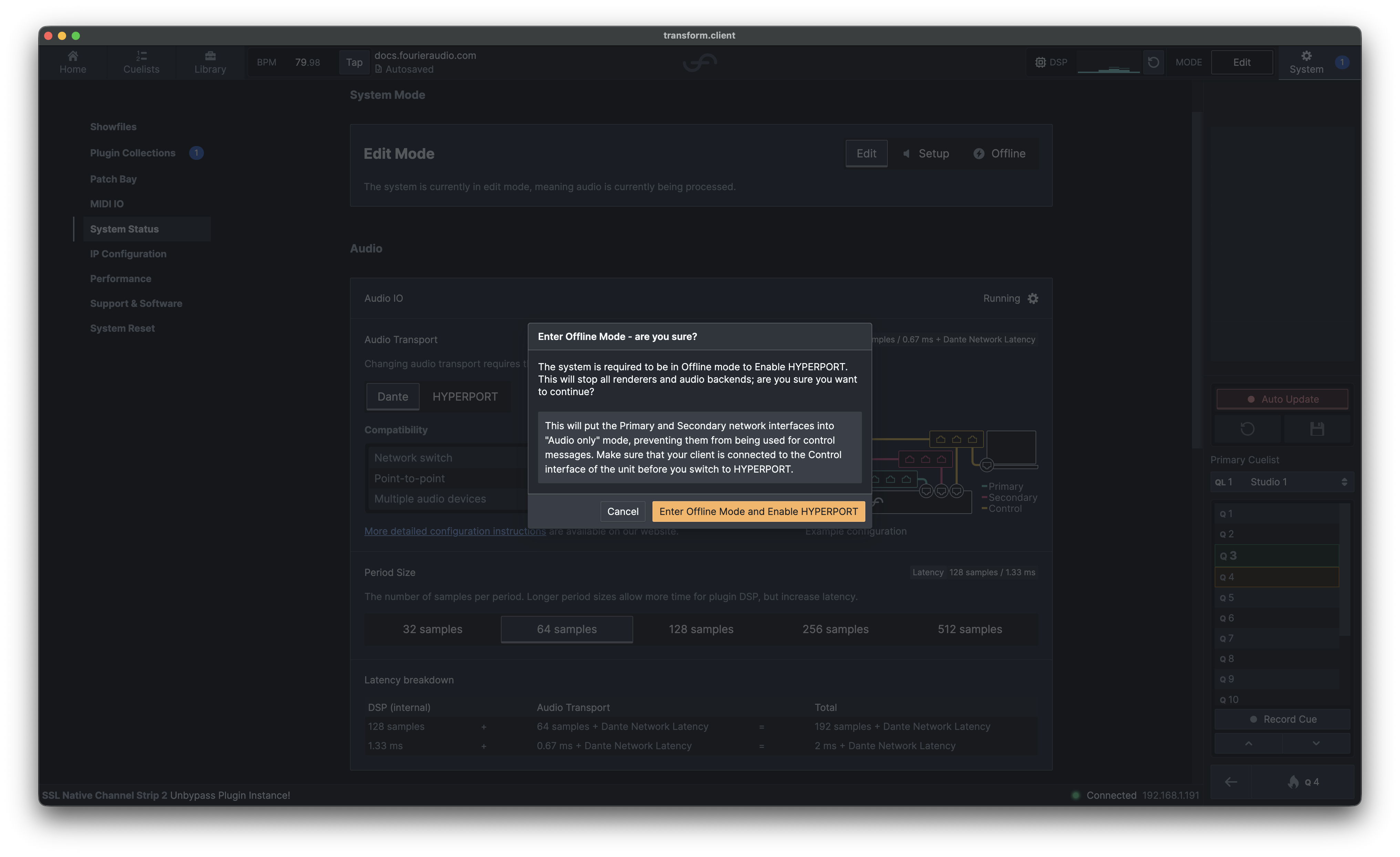1400x857 pixels.
Task: Click the back arrow cue button
Action: [x=1231, y=782]
